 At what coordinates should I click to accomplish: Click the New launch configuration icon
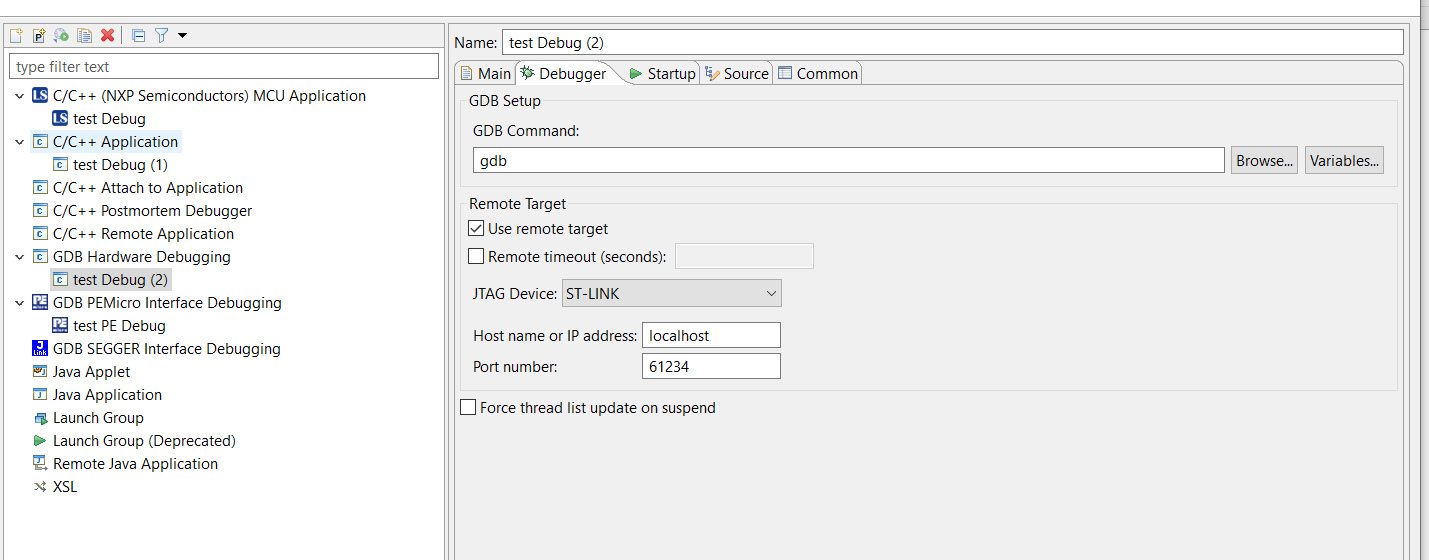[x=16, y=35]
